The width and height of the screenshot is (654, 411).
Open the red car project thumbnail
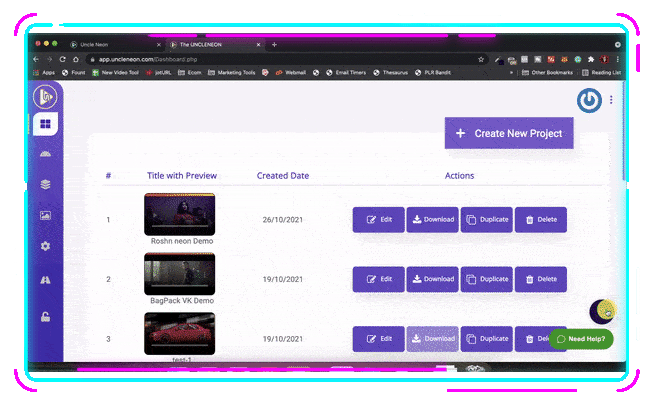pos(180,333)
